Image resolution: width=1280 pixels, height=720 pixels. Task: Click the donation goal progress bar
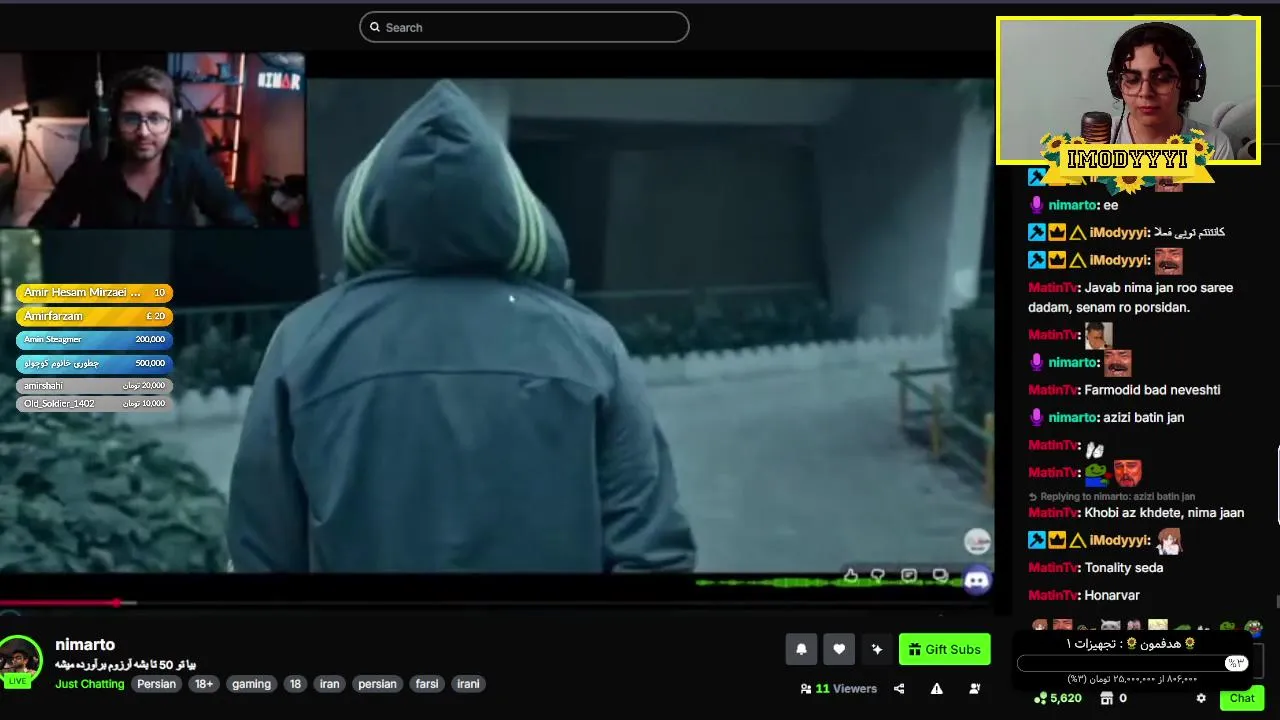click(1134, 663)
